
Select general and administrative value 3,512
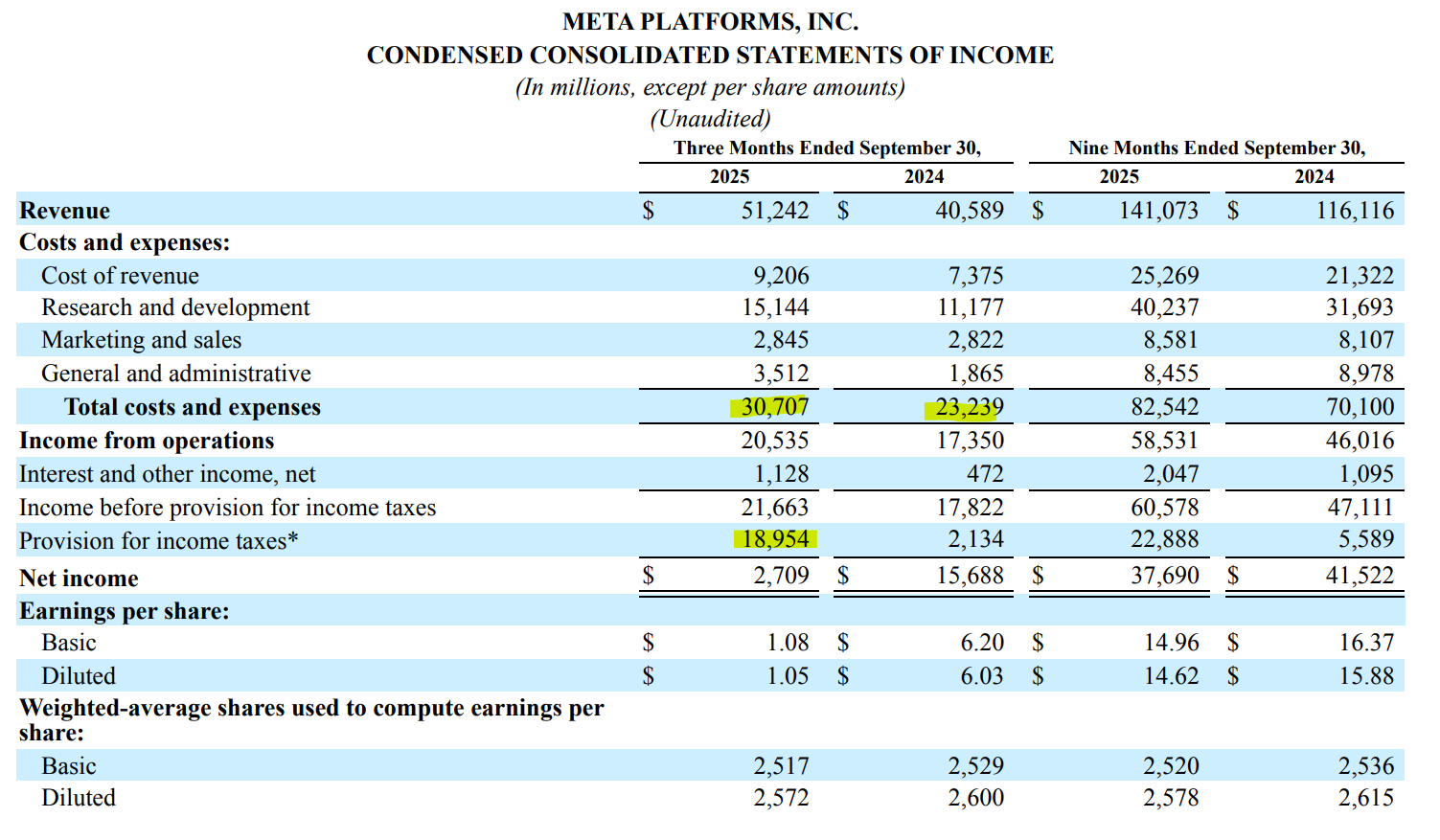(781, 374)
